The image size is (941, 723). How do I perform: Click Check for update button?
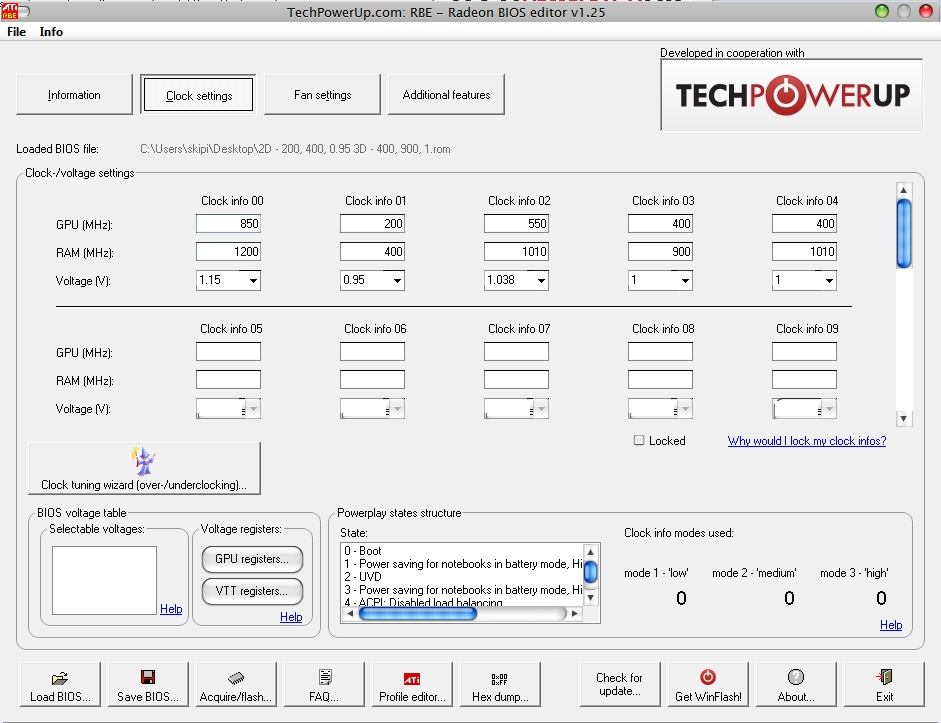(x=620, y=685)
